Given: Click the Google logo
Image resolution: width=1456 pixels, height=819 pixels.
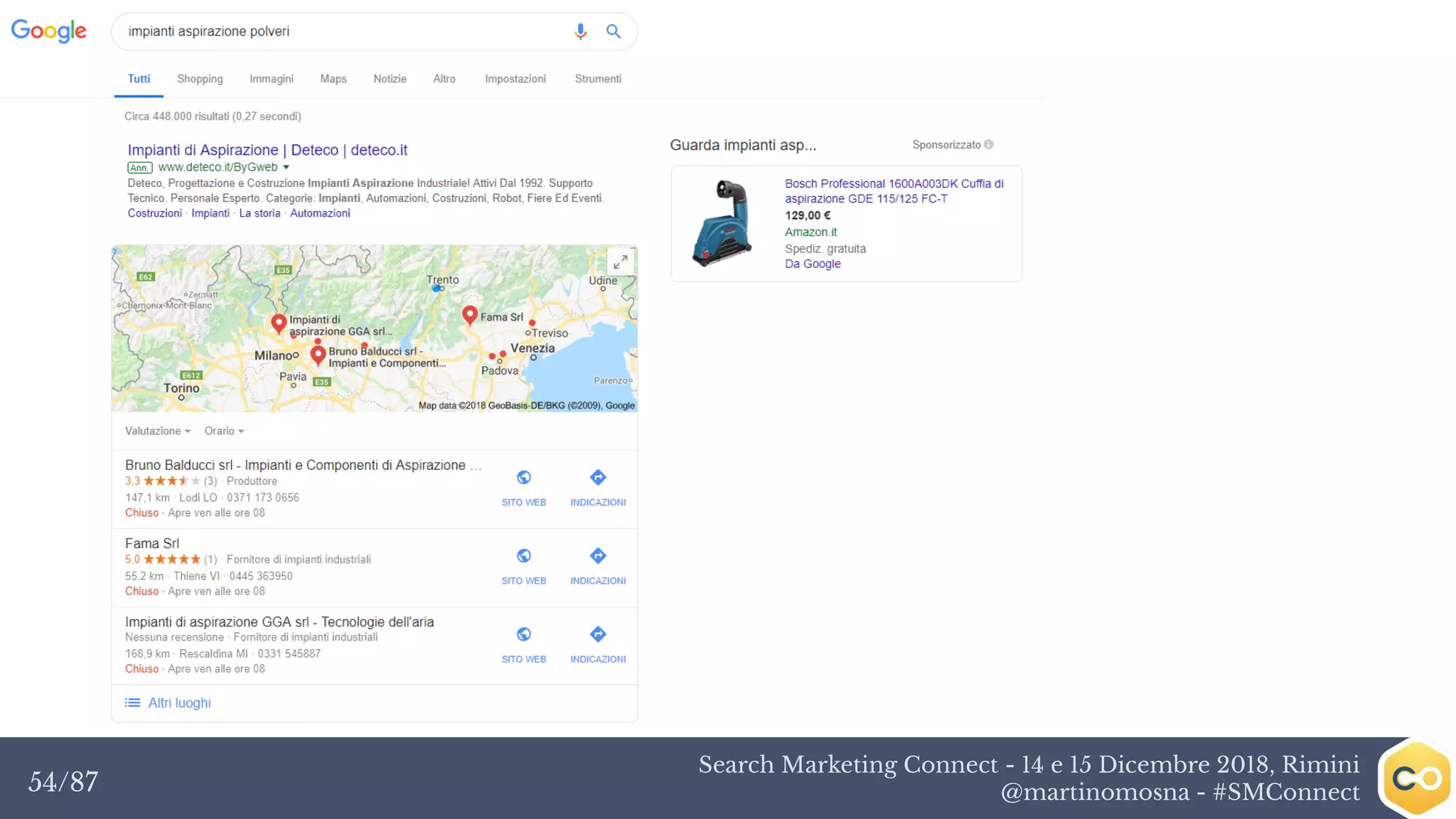Looking at the screenshot, I should pos(48,31).
